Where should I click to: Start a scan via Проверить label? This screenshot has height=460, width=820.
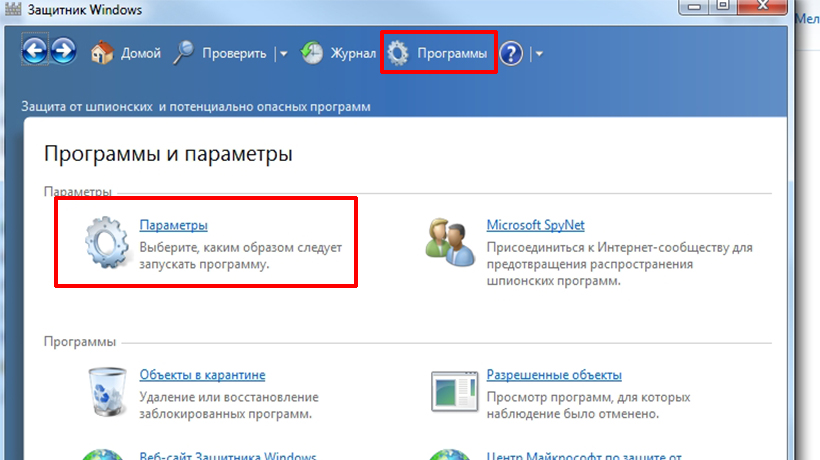(234, 53)
